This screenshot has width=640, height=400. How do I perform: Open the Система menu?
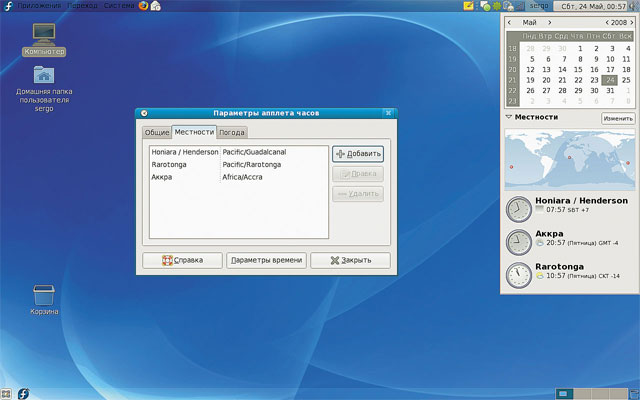[119, 6]
